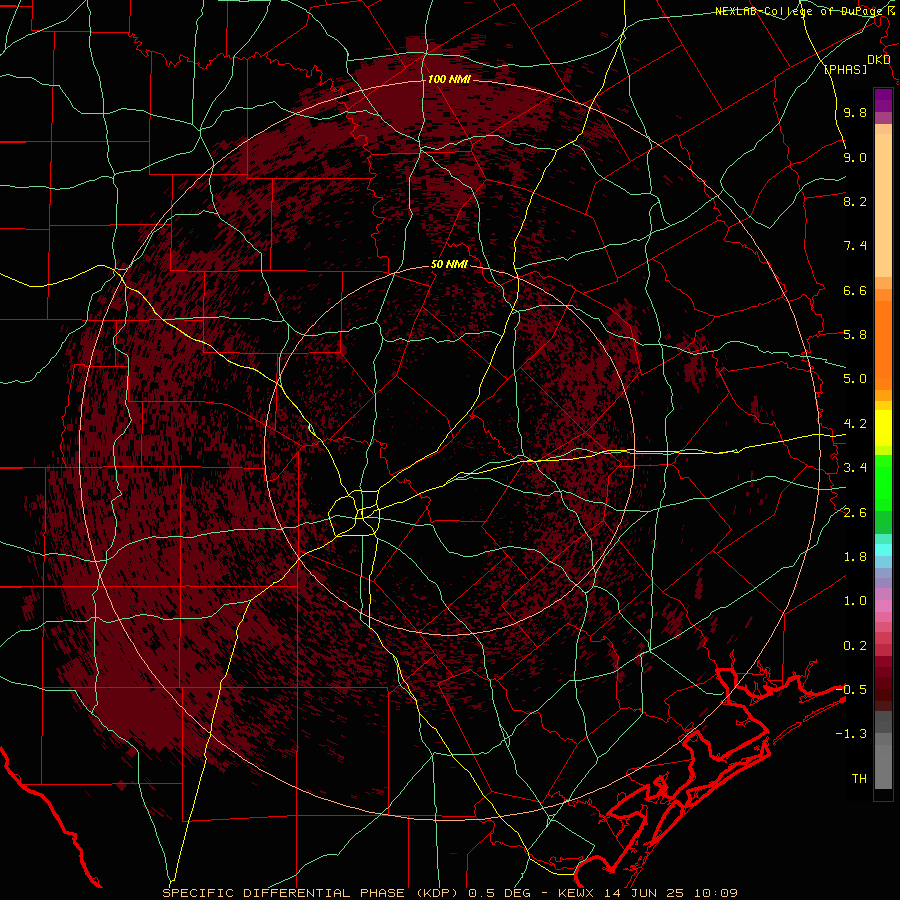Pick the cyan segment of the color bar
Viewport: 900px width, 900px height.
(883, 550)
